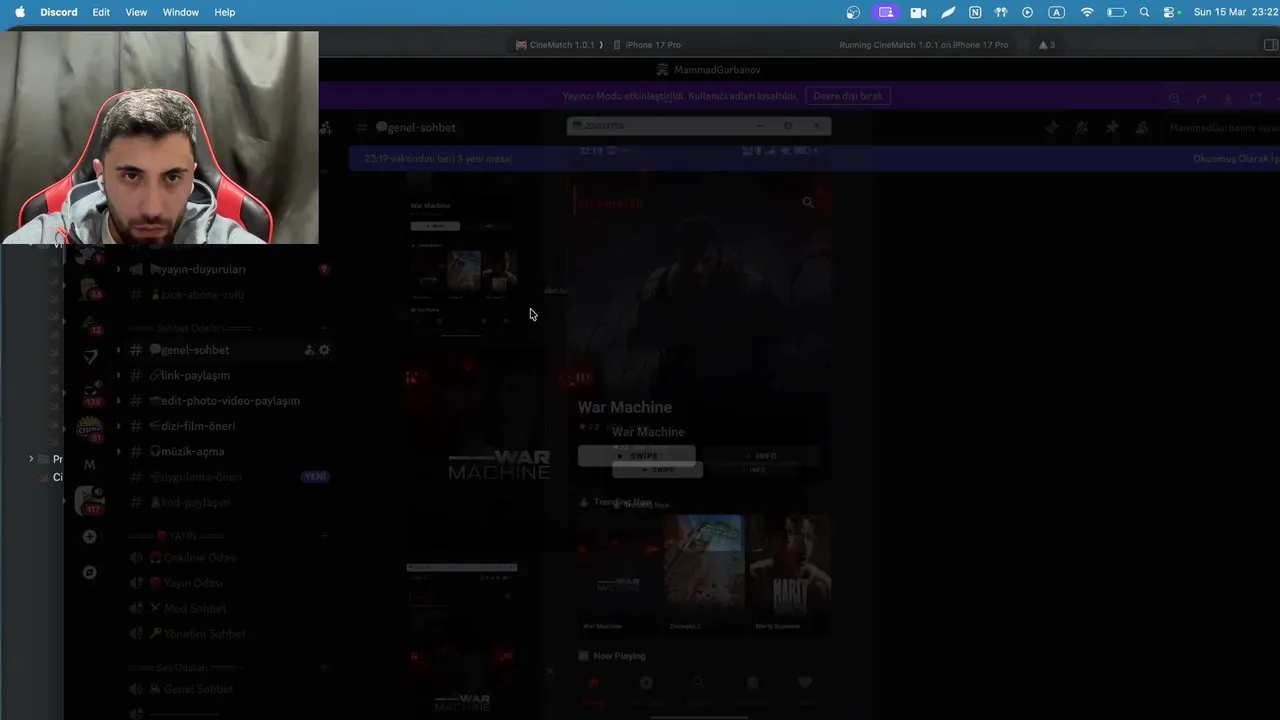Screen dimensions: 1280x720
Task: Click the battery status icon
Action: click(x=1118, y=12)
